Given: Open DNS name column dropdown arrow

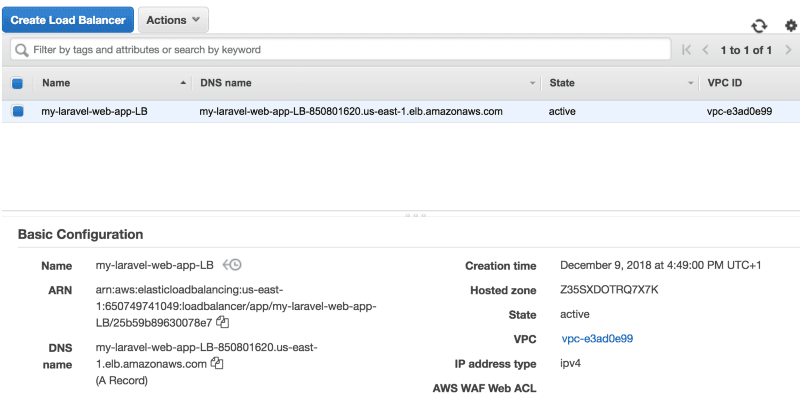Looking at the screenshot, I should point(533,83).
